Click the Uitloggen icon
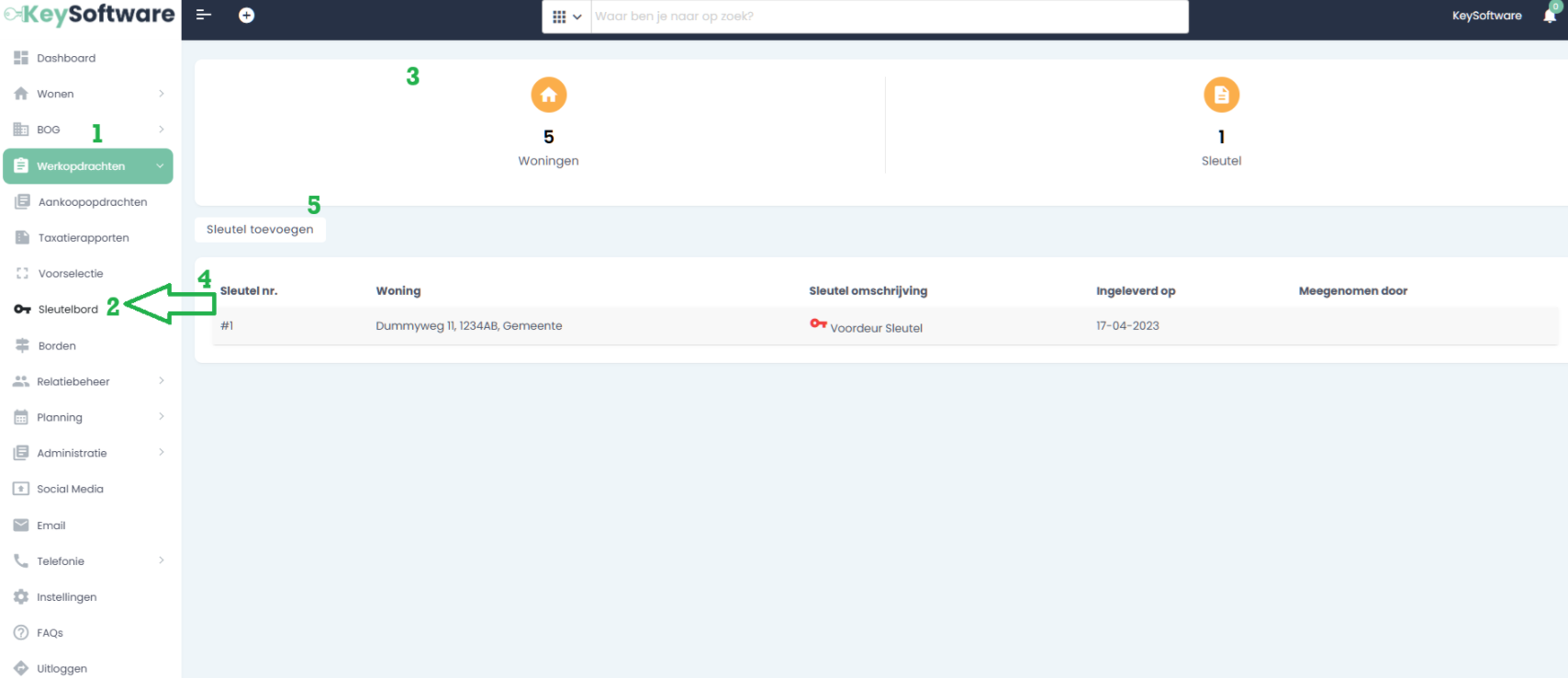The height and width of the screenshot is (678, 1568). click(21, 669)
